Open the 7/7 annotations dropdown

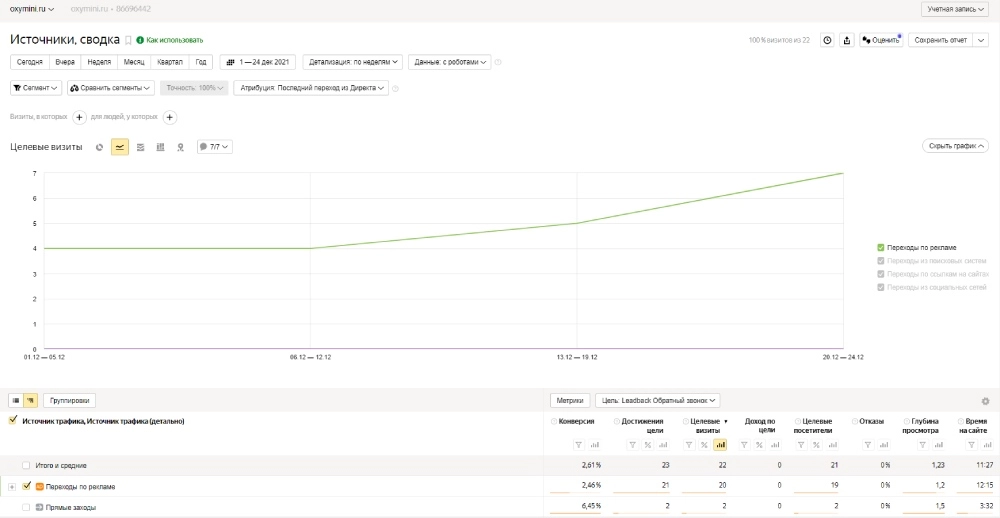(x=214, y=147)
